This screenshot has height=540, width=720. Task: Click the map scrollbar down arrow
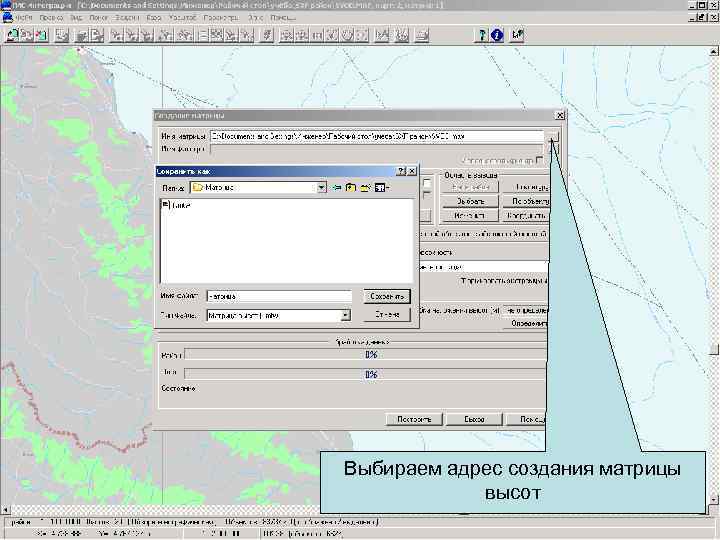tap(714, 500)
